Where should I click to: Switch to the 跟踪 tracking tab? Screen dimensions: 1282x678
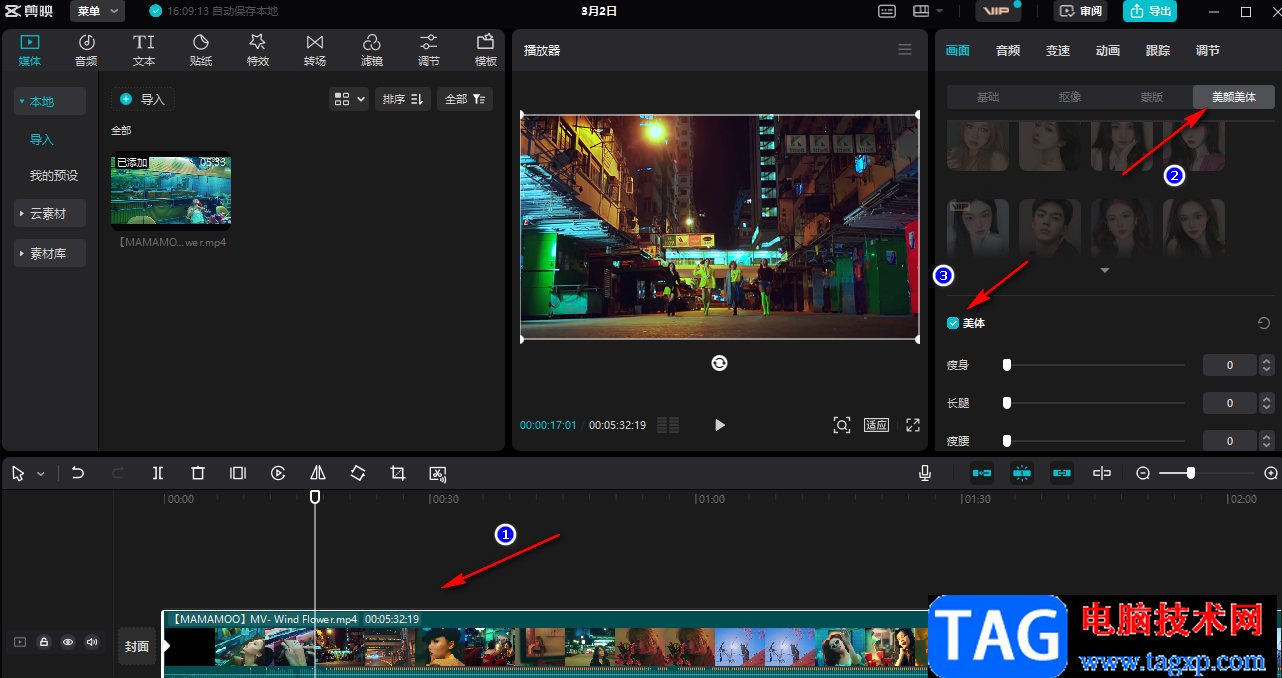[1158, 50]
